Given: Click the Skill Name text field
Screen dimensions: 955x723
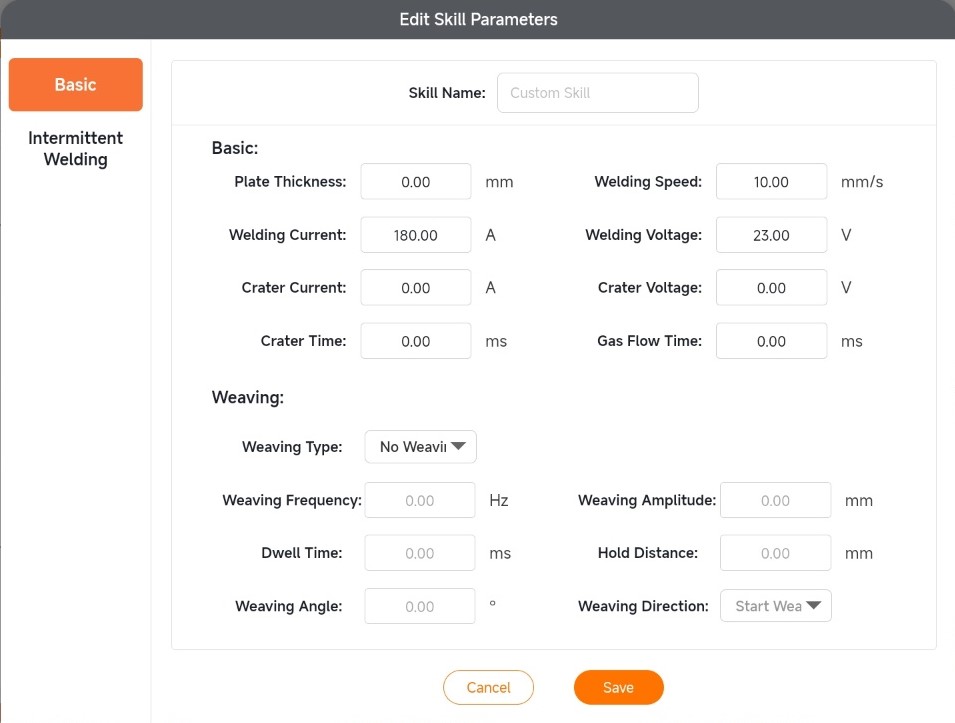Looking at the screenshot, I should click(597, 93).
